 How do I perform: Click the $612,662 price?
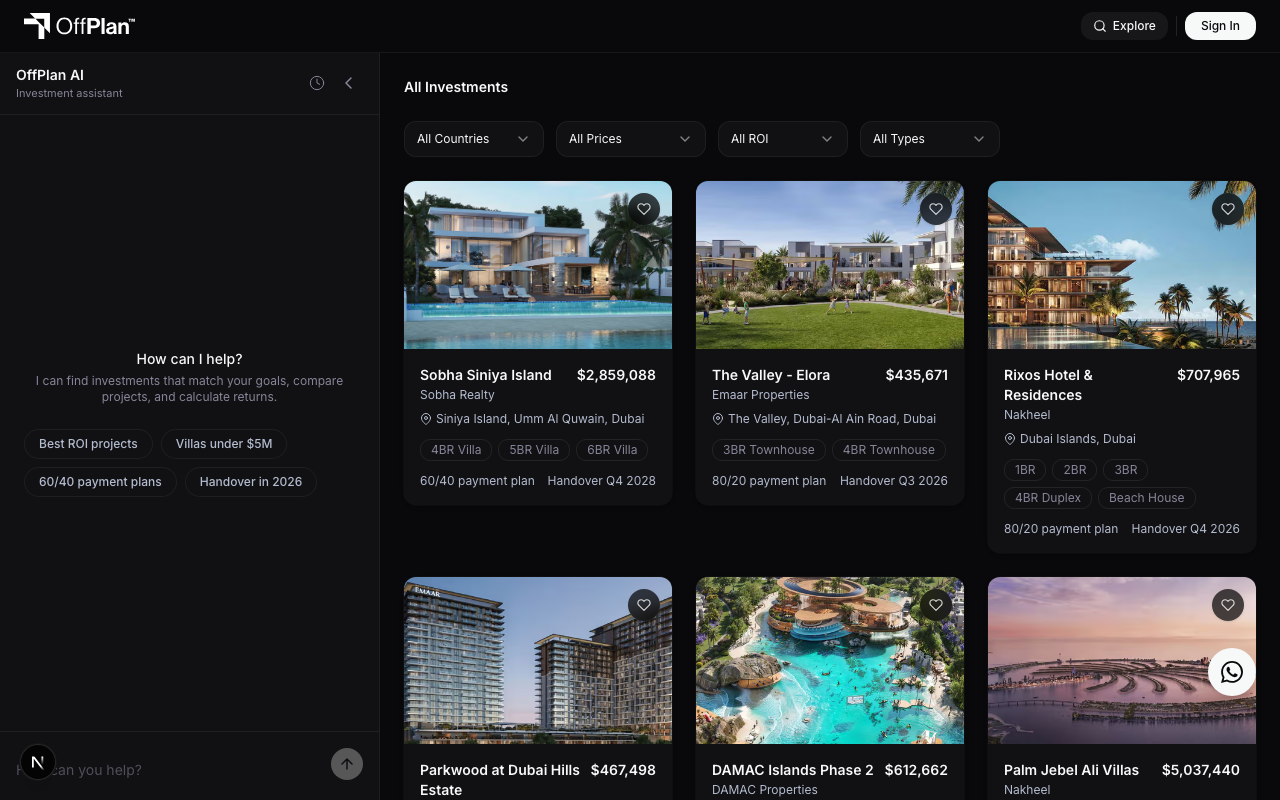pos(916,770)
